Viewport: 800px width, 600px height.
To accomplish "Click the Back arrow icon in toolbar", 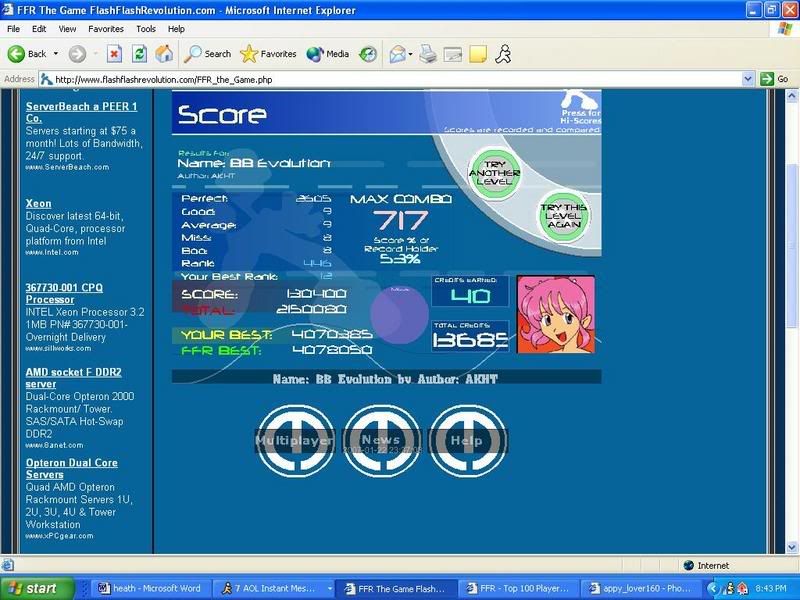I will [x=16, y=54].
